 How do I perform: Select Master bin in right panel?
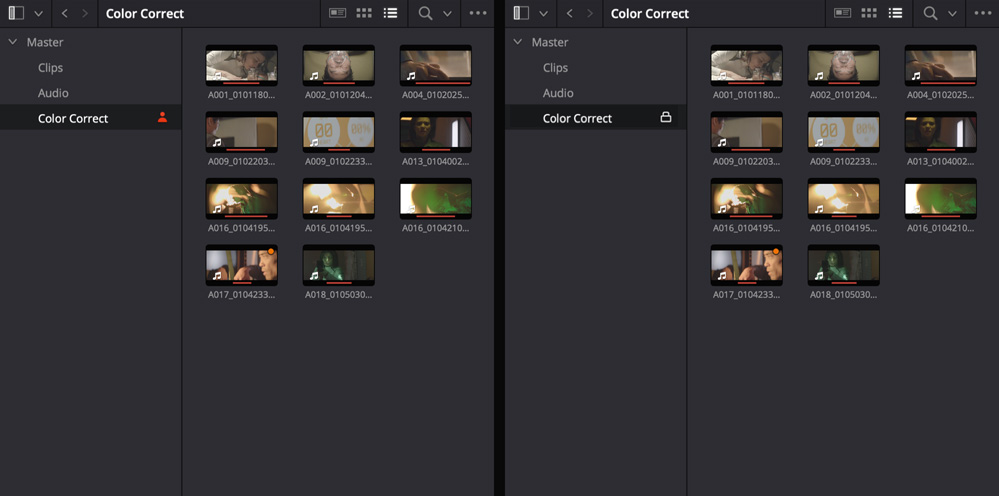[x=550, y=42]
